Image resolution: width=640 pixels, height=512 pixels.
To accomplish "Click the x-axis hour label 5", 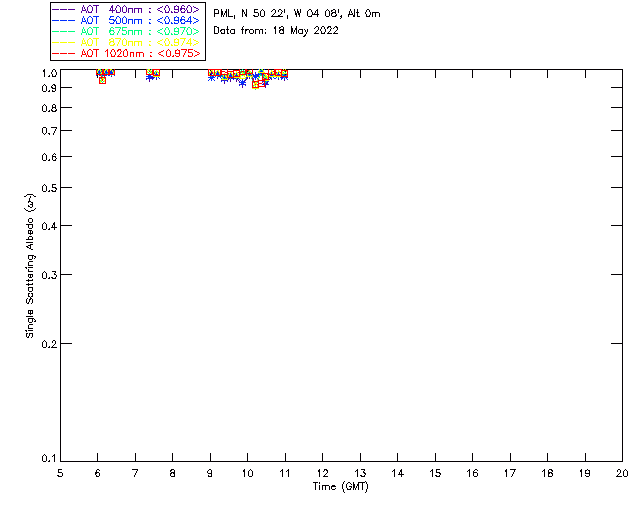I will tap(60, 473).
